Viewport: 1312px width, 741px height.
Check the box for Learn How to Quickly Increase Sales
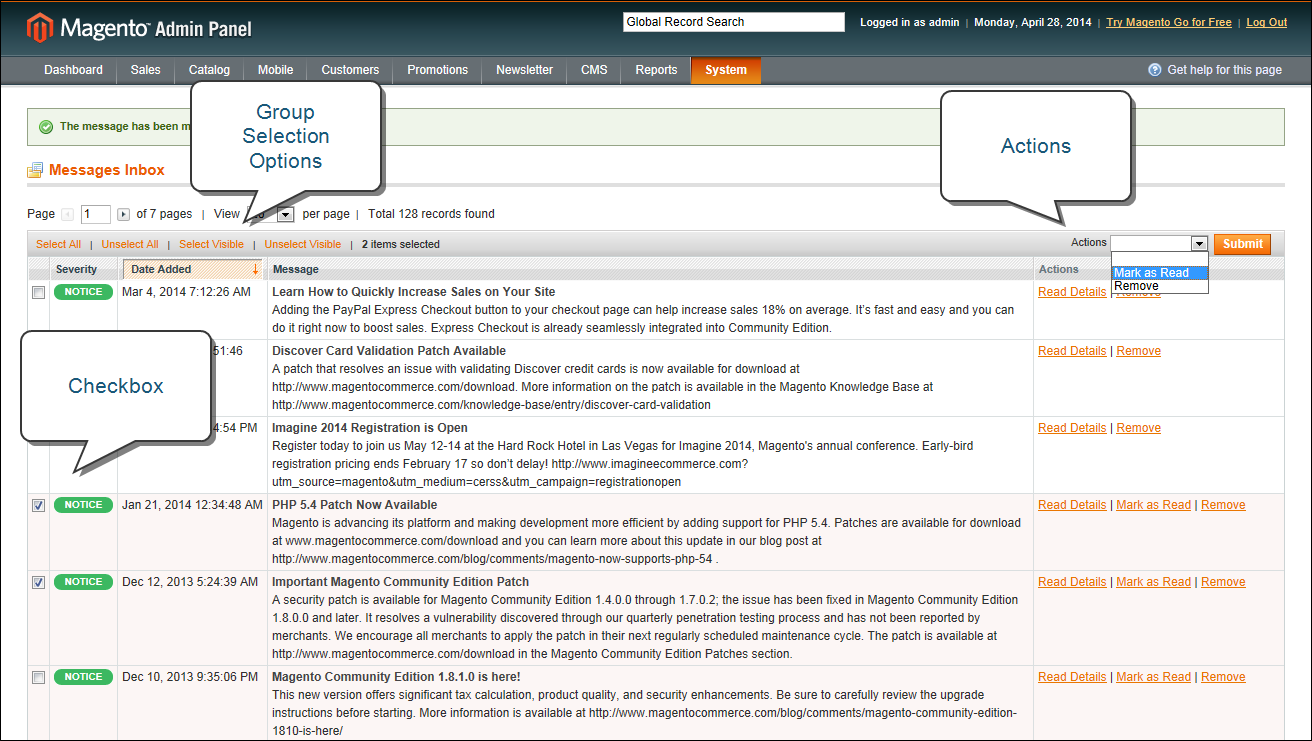pos(38,292)
